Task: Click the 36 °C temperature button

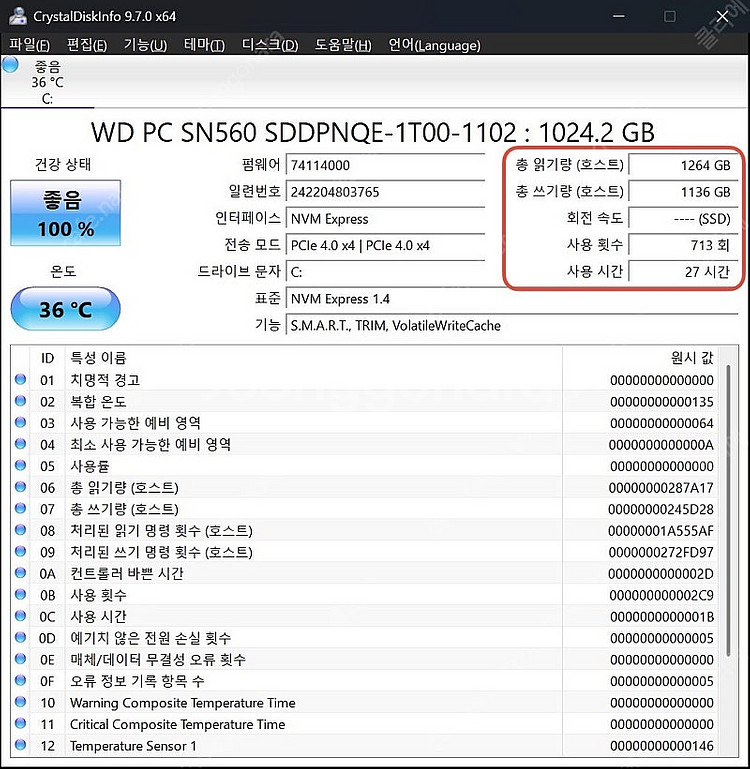Action: click(x=65, y=309)
